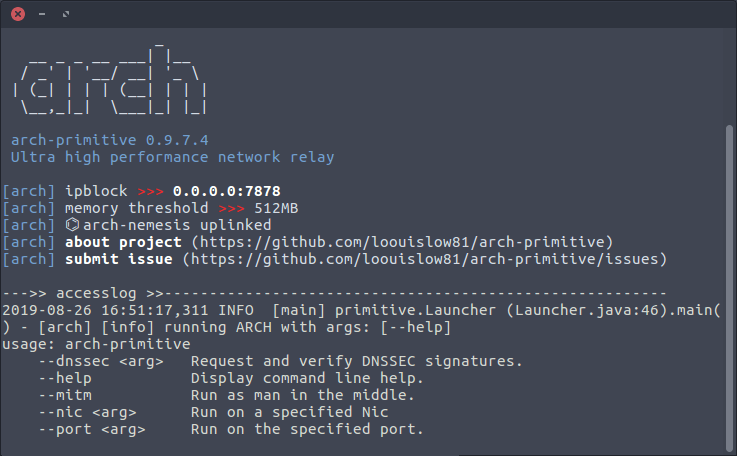Minimize the terminal window

pyautogui.click(x=42, y=14)
